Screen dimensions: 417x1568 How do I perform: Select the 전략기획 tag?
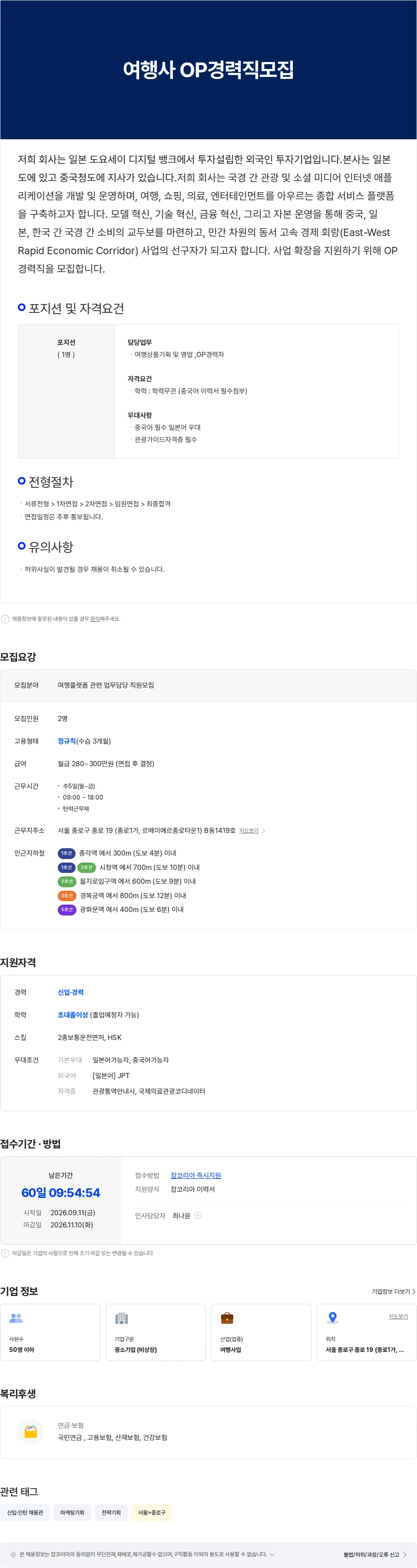(111, 1512)
